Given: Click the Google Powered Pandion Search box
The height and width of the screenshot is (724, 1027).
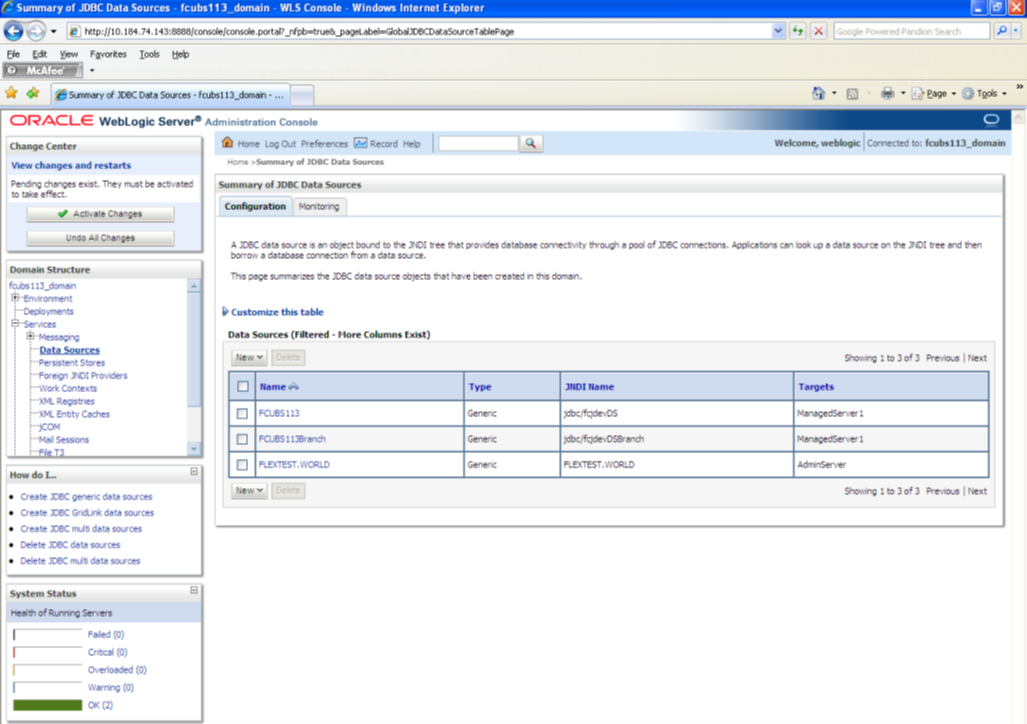Looking at the screenshot, I should click(911, 31).
